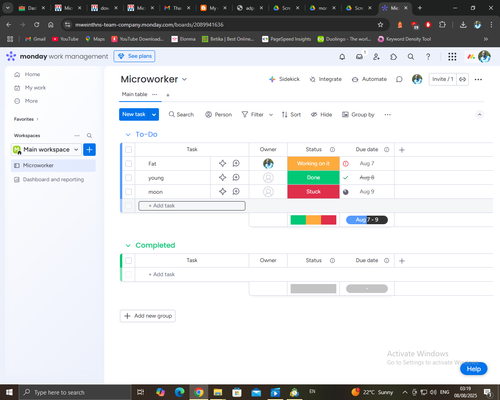Open updates conversation for young task
500x400 pixels.
236,177
